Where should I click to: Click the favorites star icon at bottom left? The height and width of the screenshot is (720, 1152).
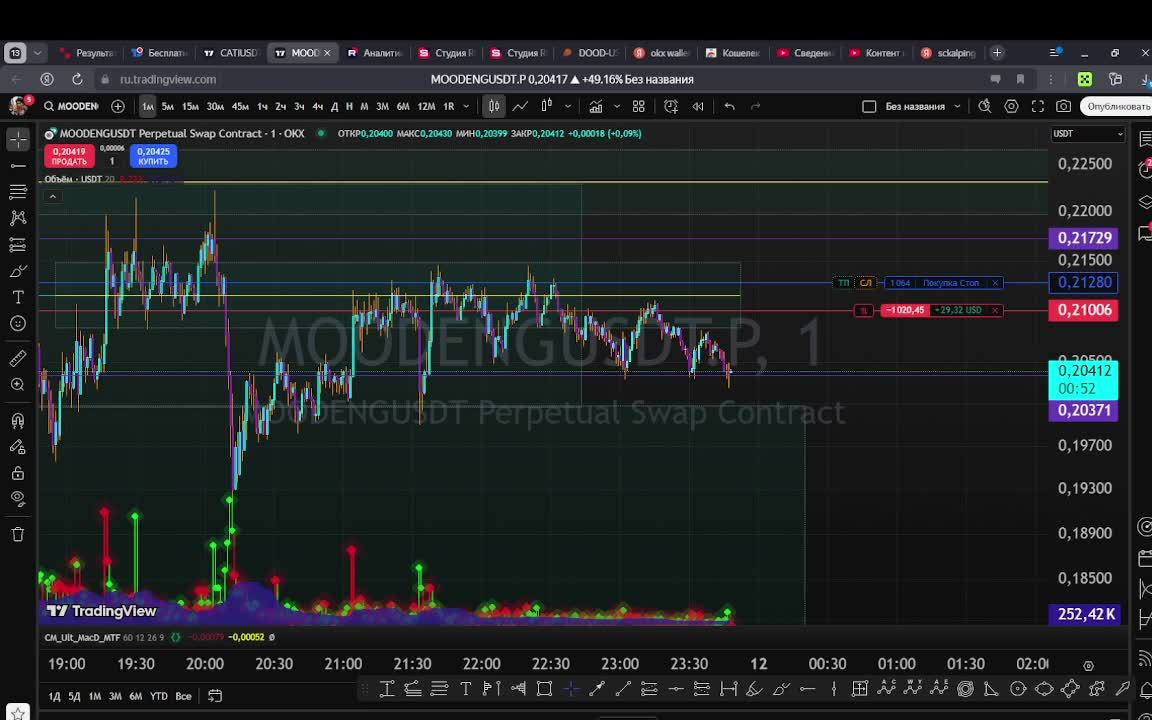coord(18,713)
